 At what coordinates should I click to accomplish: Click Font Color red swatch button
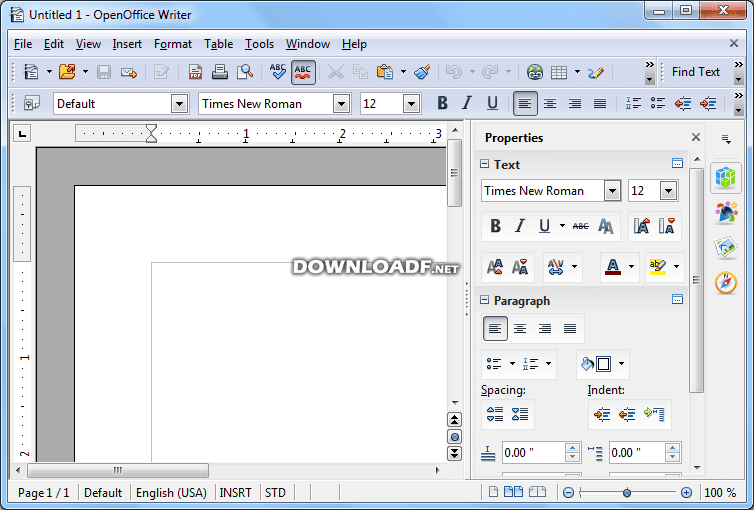click(x=613, y=266)
